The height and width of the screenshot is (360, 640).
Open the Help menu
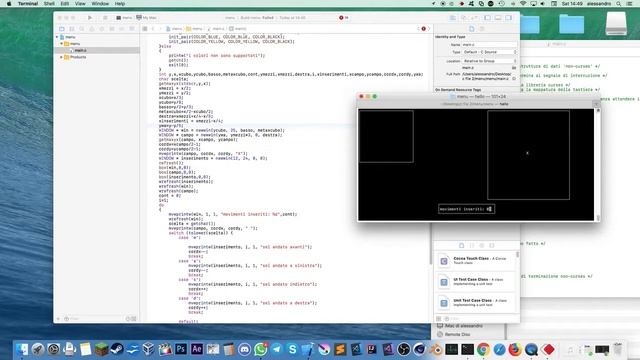[x=120, y=3]
